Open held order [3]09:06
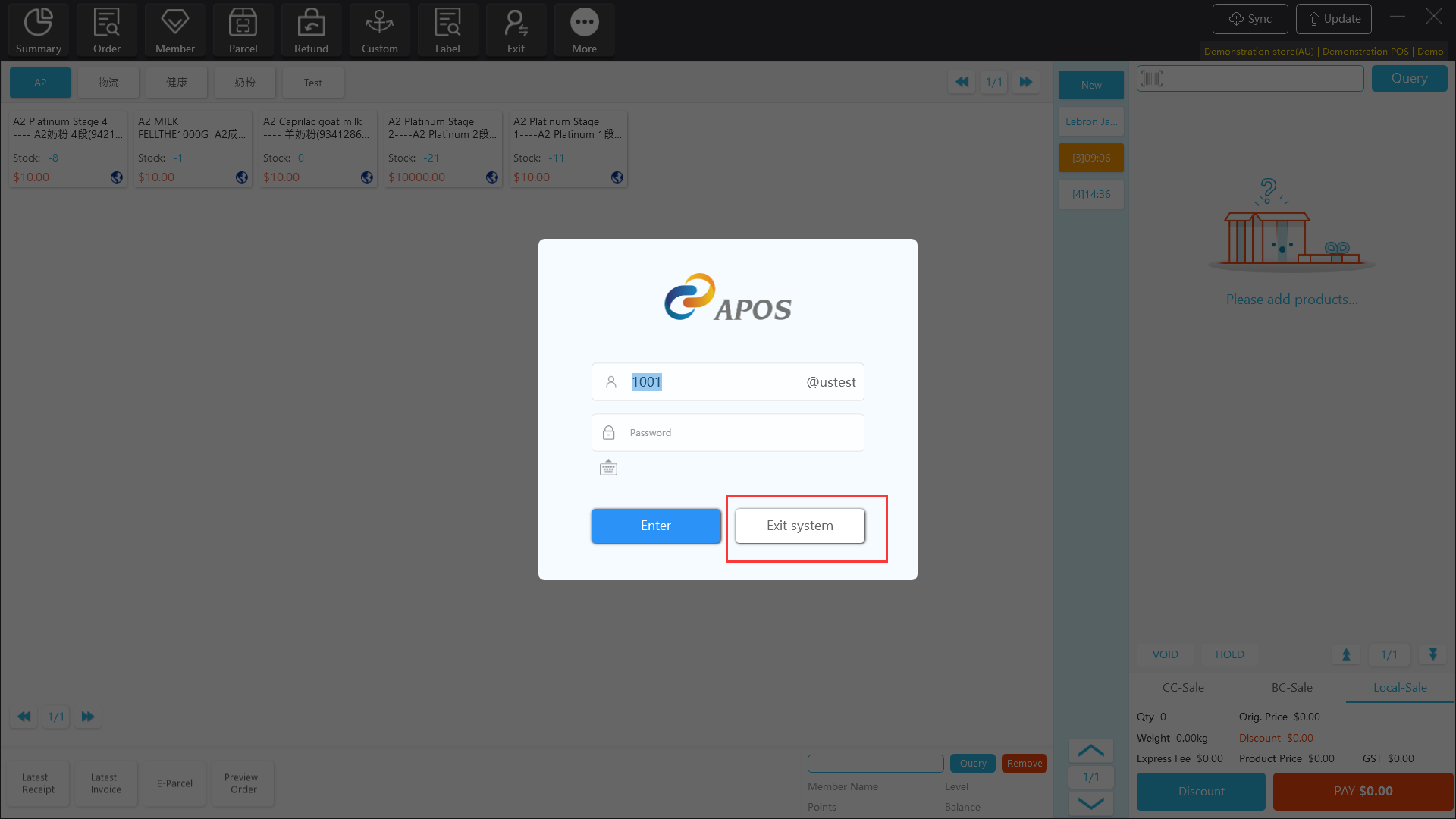The height and width of the screenshot is (819, 1456). pos(1090,158)
